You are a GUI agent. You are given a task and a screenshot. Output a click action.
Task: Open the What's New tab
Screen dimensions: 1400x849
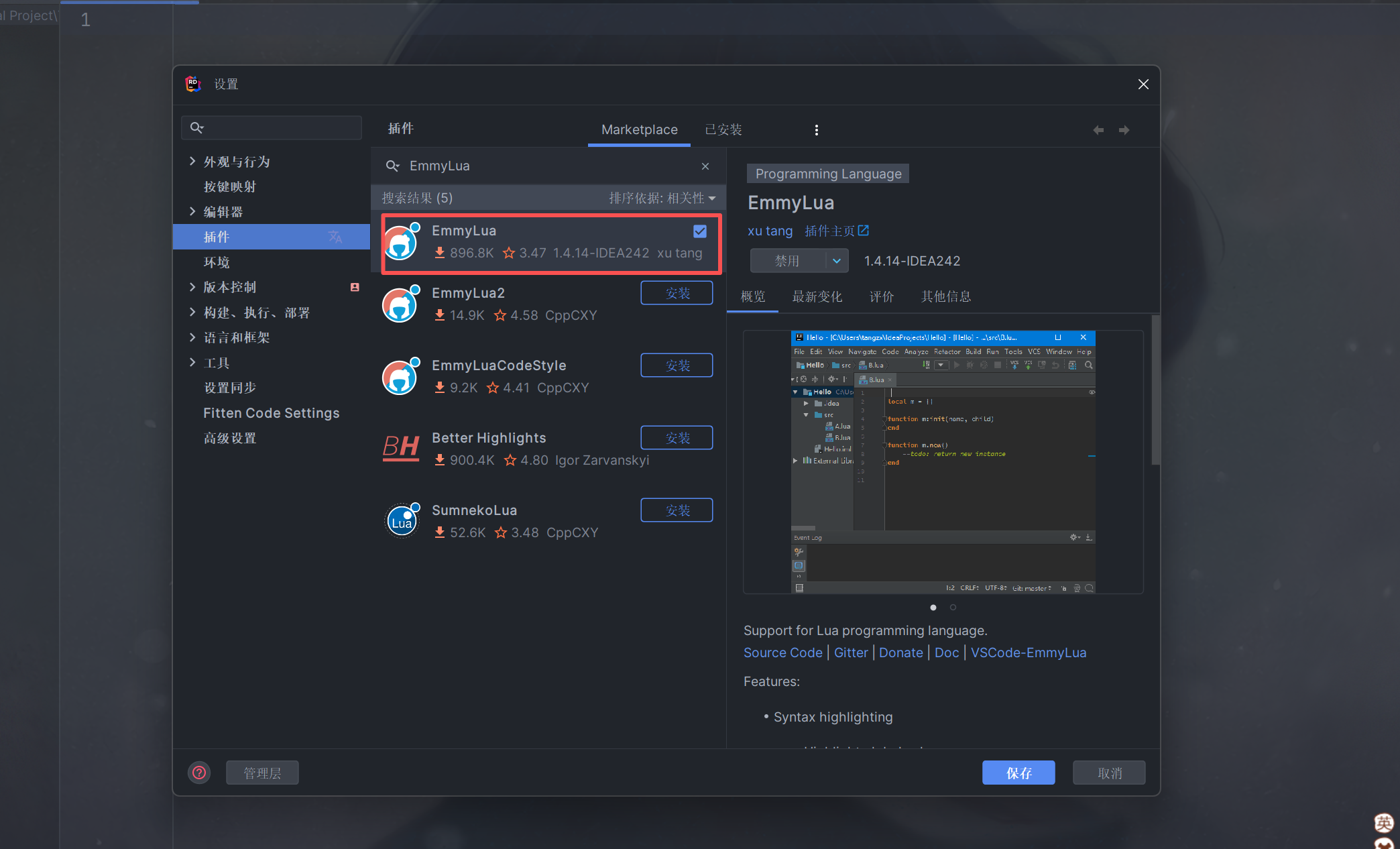point(817,296)
